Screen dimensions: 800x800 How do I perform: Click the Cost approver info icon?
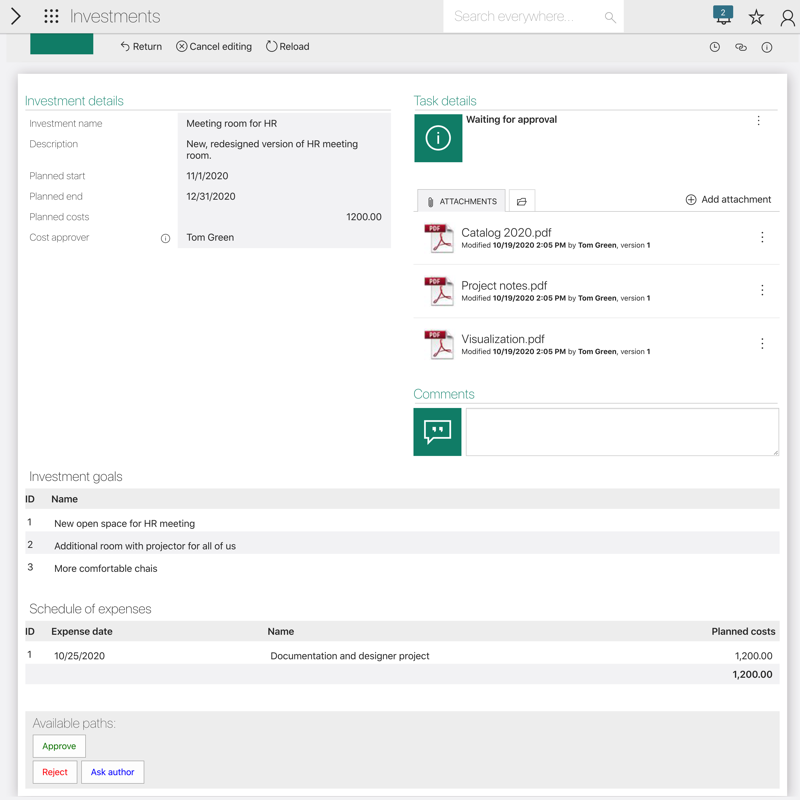tap(166, 238)
